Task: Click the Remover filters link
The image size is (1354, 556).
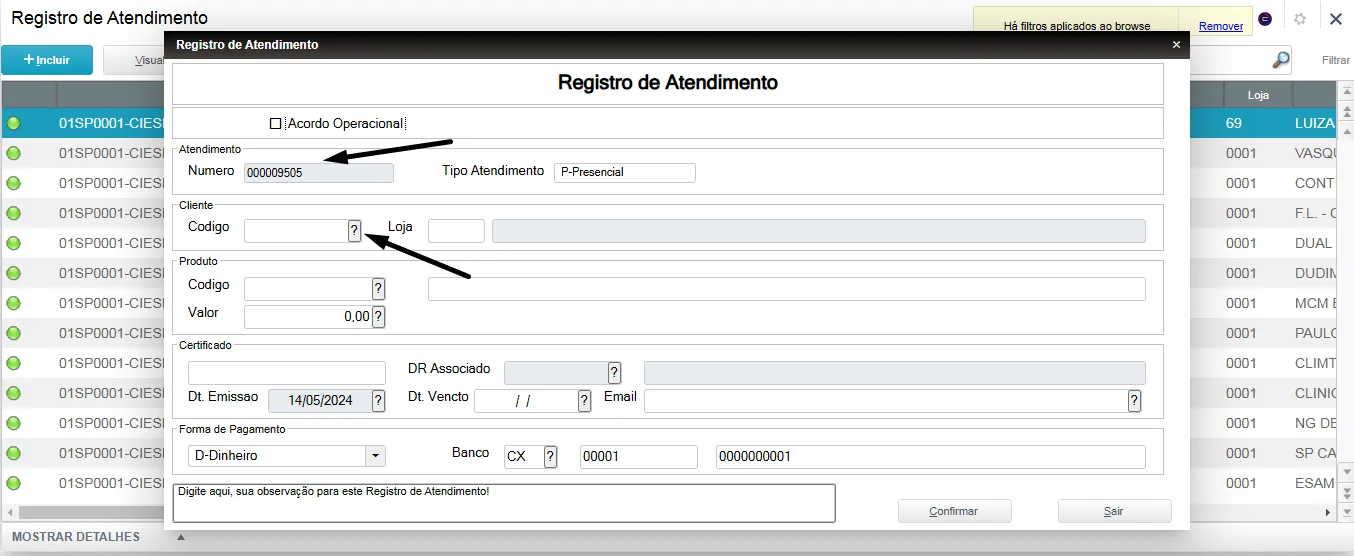Action: pyautogui.click(x=1221, y=26)
